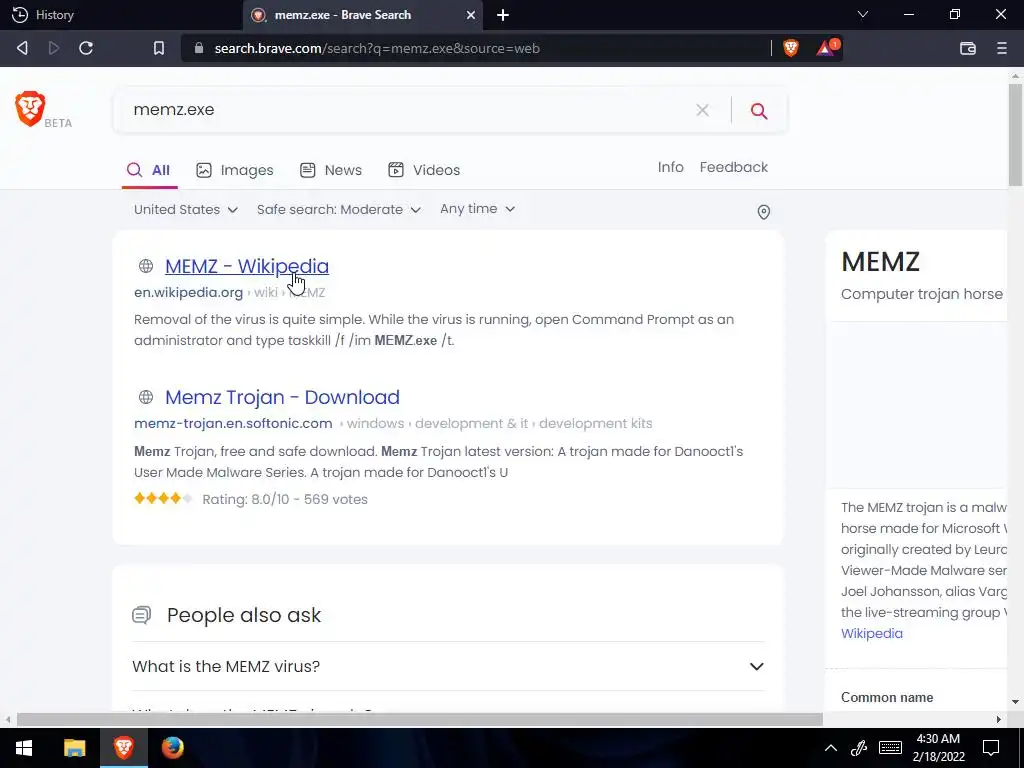This screenshot has width=1024, height=768.
Task: Click the right arrow of the horizontal scrollbar
Action: pos(999,720)
